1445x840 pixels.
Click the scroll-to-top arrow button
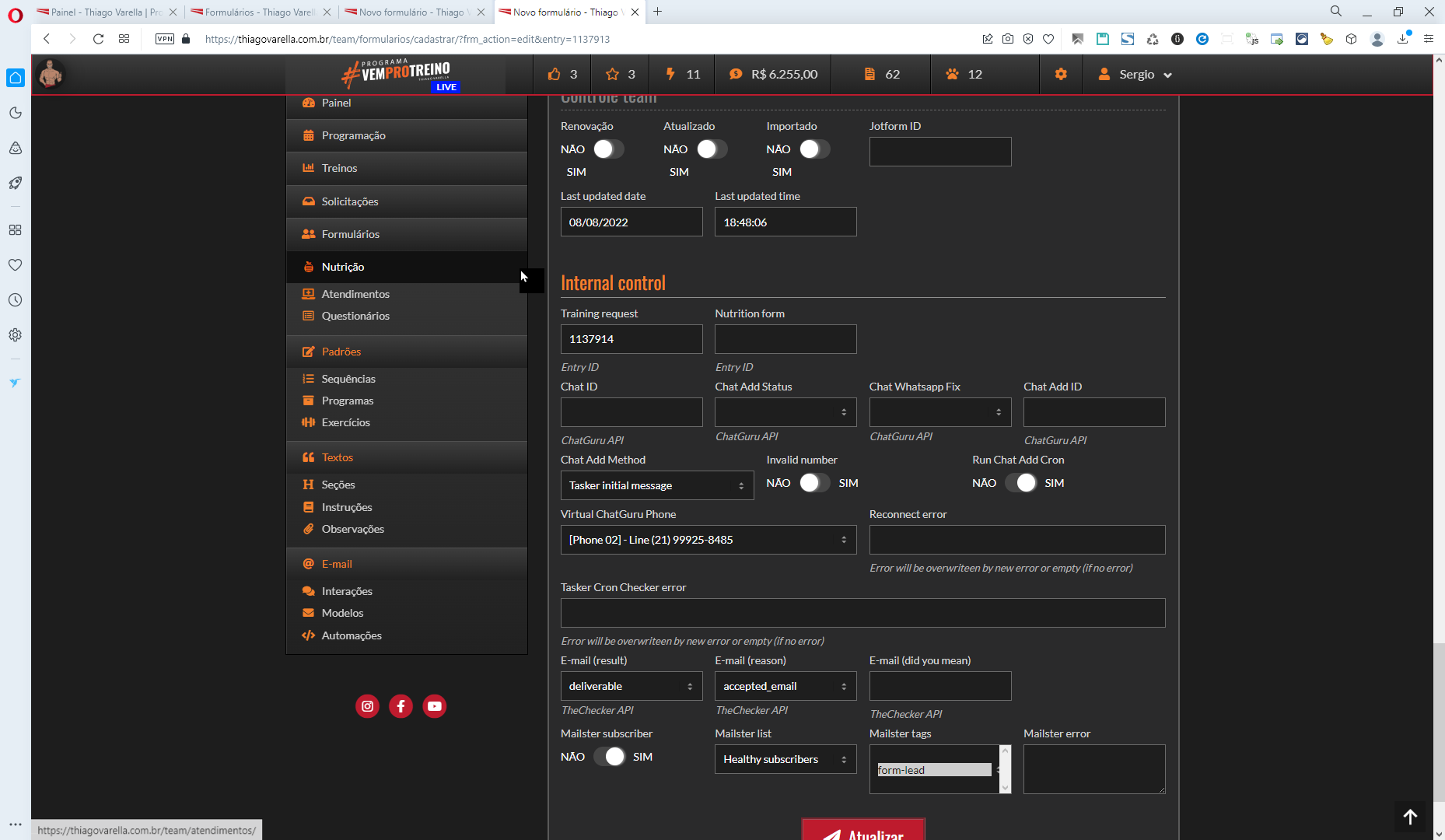[x=1410, y=817]
